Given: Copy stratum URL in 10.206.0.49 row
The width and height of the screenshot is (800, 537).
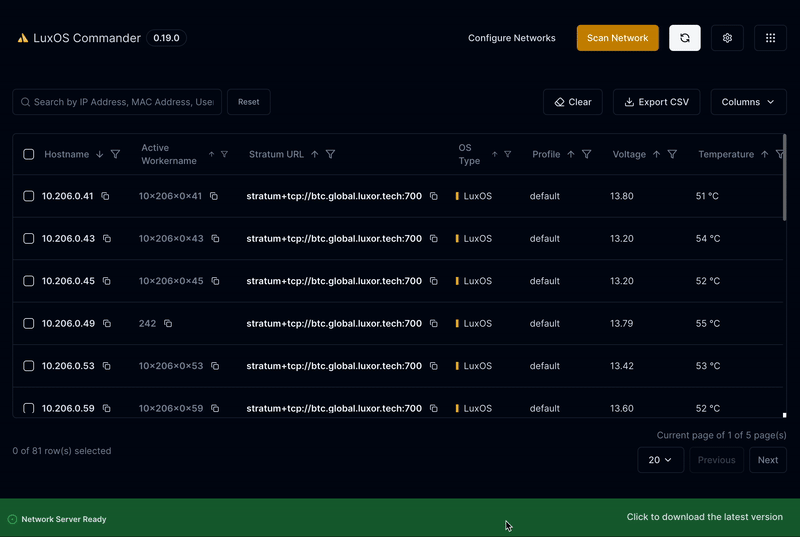Looking at the screenshot, I should pyautogui.click(x=434, y=323).
